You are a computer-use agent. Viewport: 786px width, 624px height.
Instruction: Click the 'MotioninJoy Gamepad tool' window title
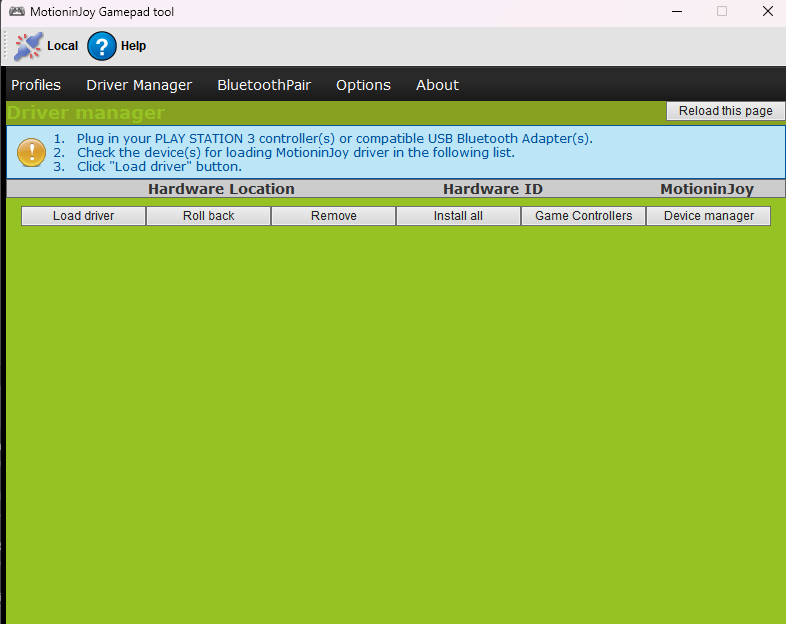point(102,12)
